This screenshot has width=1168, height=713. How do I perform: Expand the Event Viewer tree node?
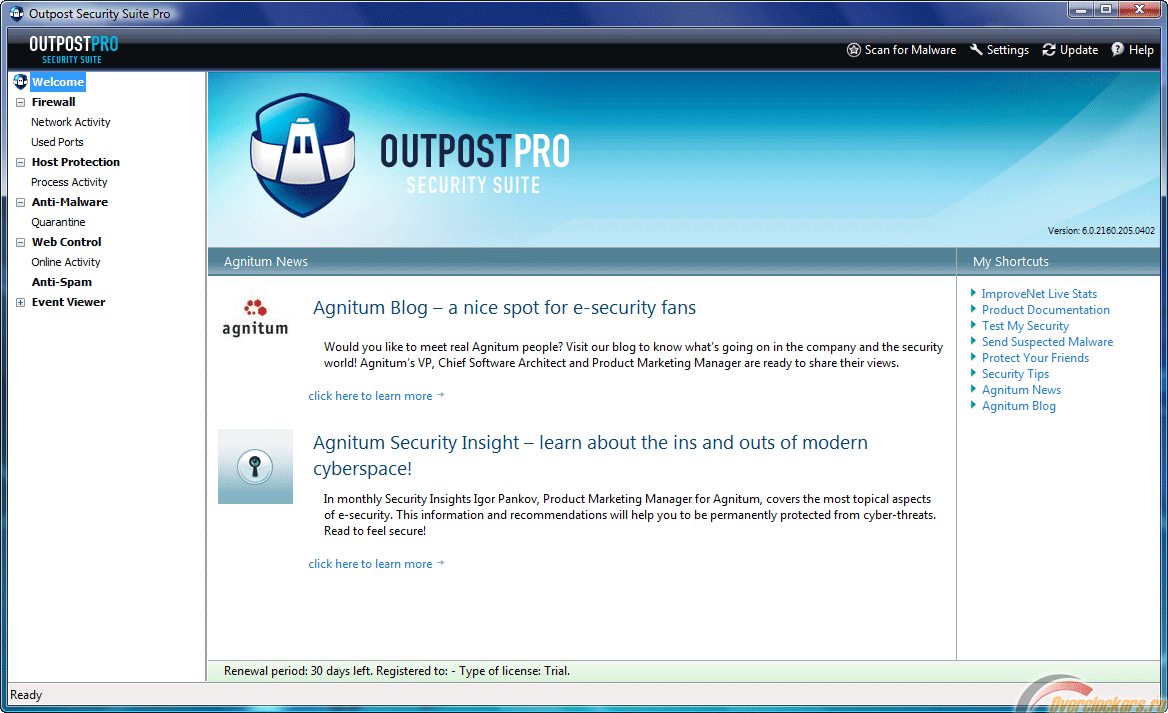tap(20, 302)
